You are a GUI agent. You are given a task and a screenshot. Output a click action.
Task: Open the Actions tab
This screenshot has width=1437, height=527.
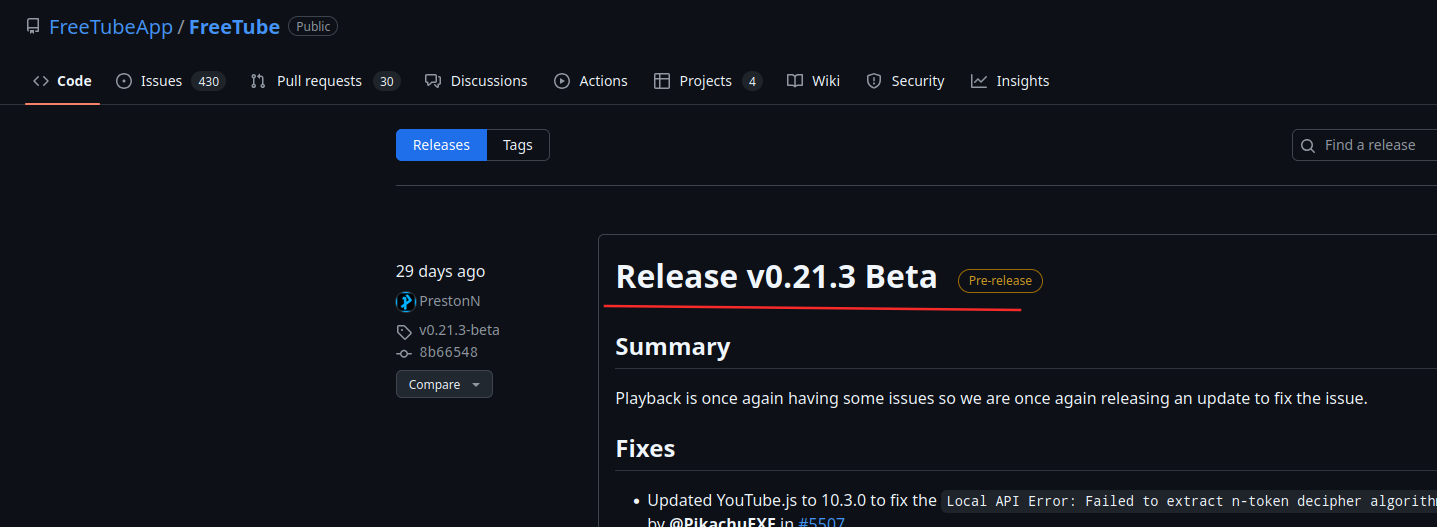tap(591, 81)
